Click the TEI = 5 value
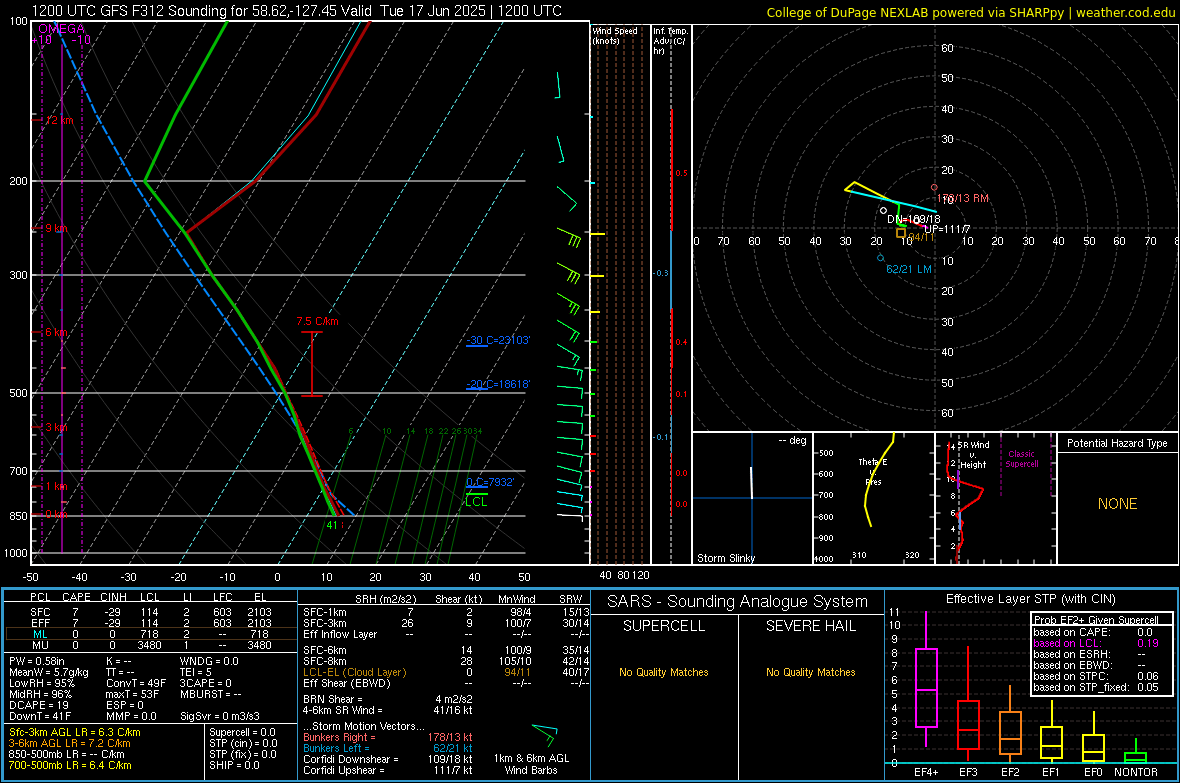The image size is (1180, 783). point(196,672)
